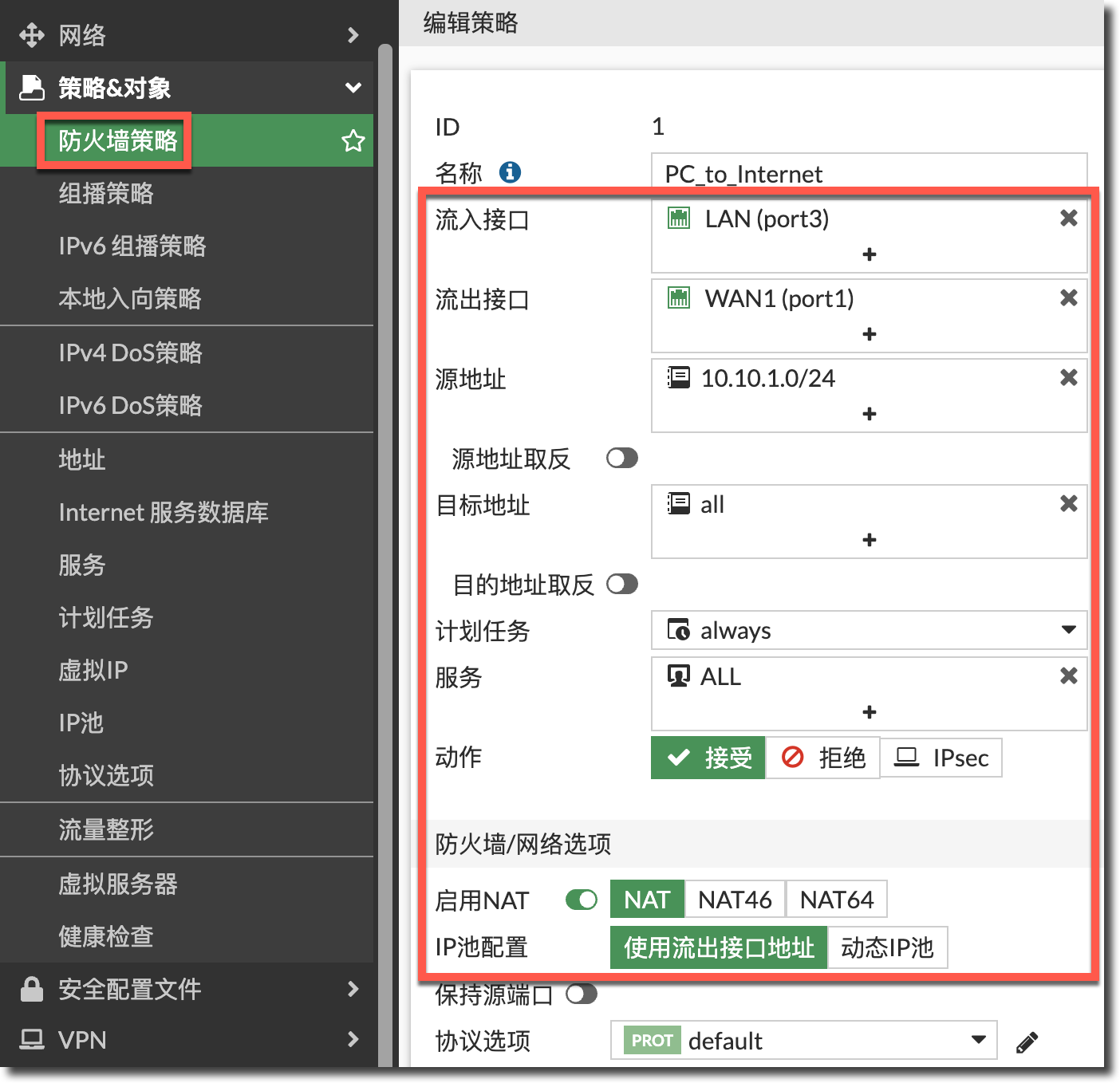The width and height of the screenshot is (1120, 1083).
Task: Click the info icon next to 名称
Action: tap(510, 172)
